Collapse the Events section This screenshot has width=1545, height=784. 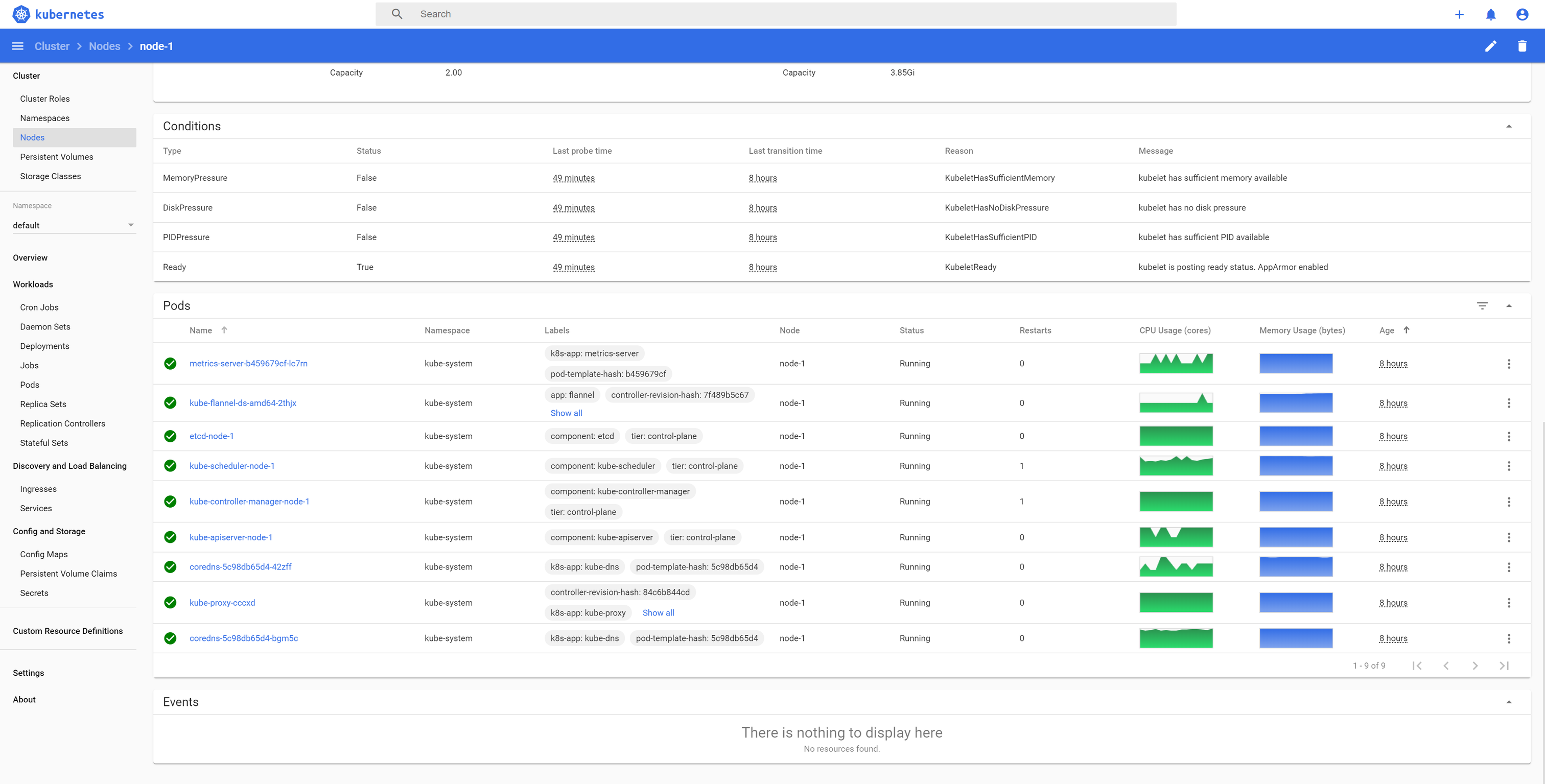point(1508,702)
